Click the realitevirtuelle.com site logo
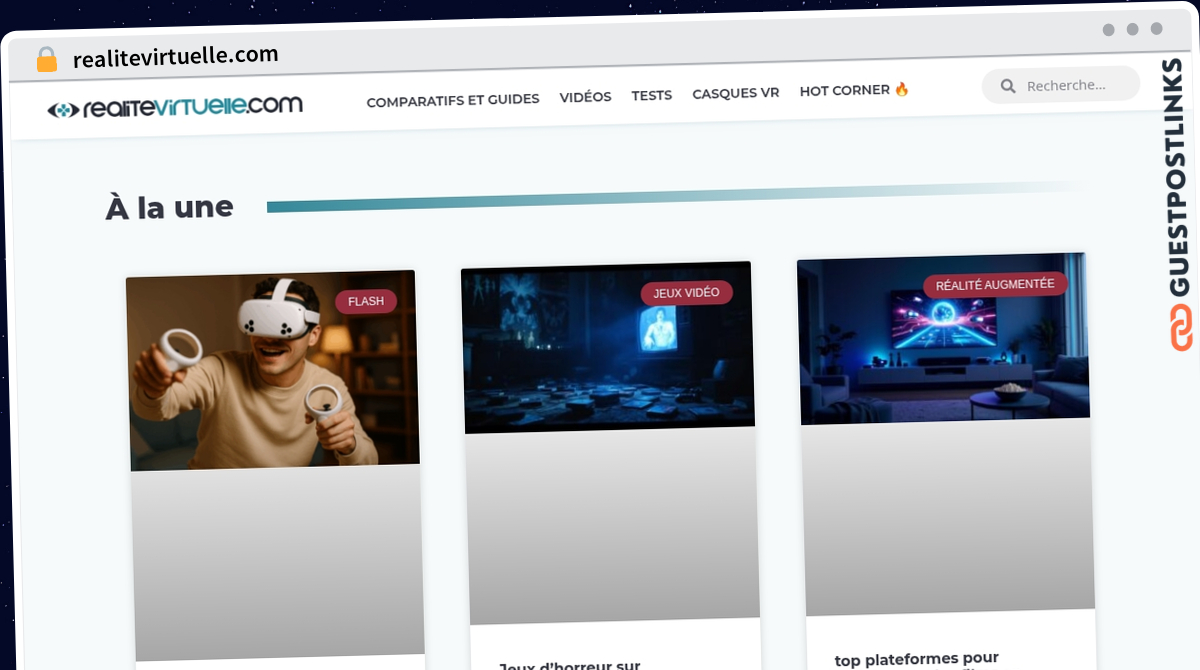1200x670 pixels. click(175, 107)
